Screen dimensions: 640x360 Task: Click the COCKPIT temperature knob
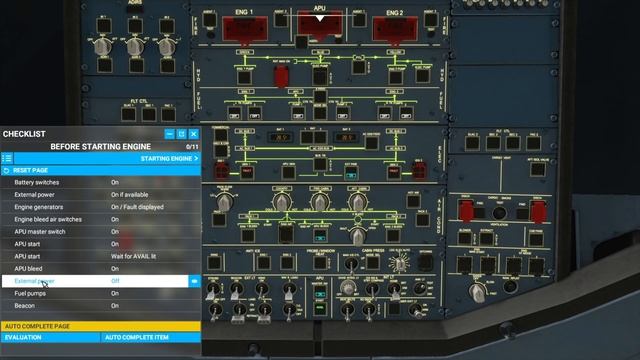click(x=281, y=202)
